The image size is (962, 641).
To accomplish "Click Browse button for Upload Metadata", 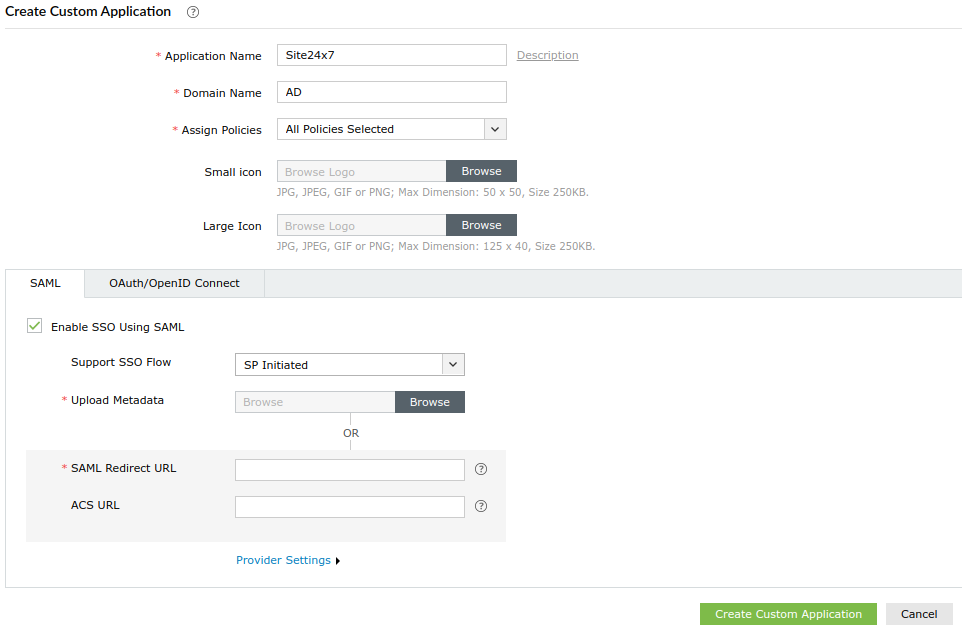I will click(429, 402).
